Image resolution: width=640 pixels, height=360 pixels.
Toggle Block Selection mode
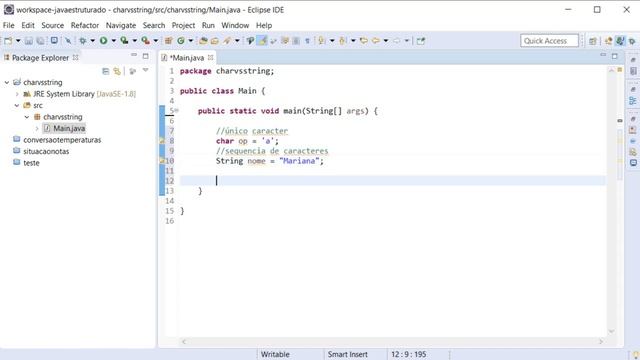pyautogui.click(x=296, y=41)
